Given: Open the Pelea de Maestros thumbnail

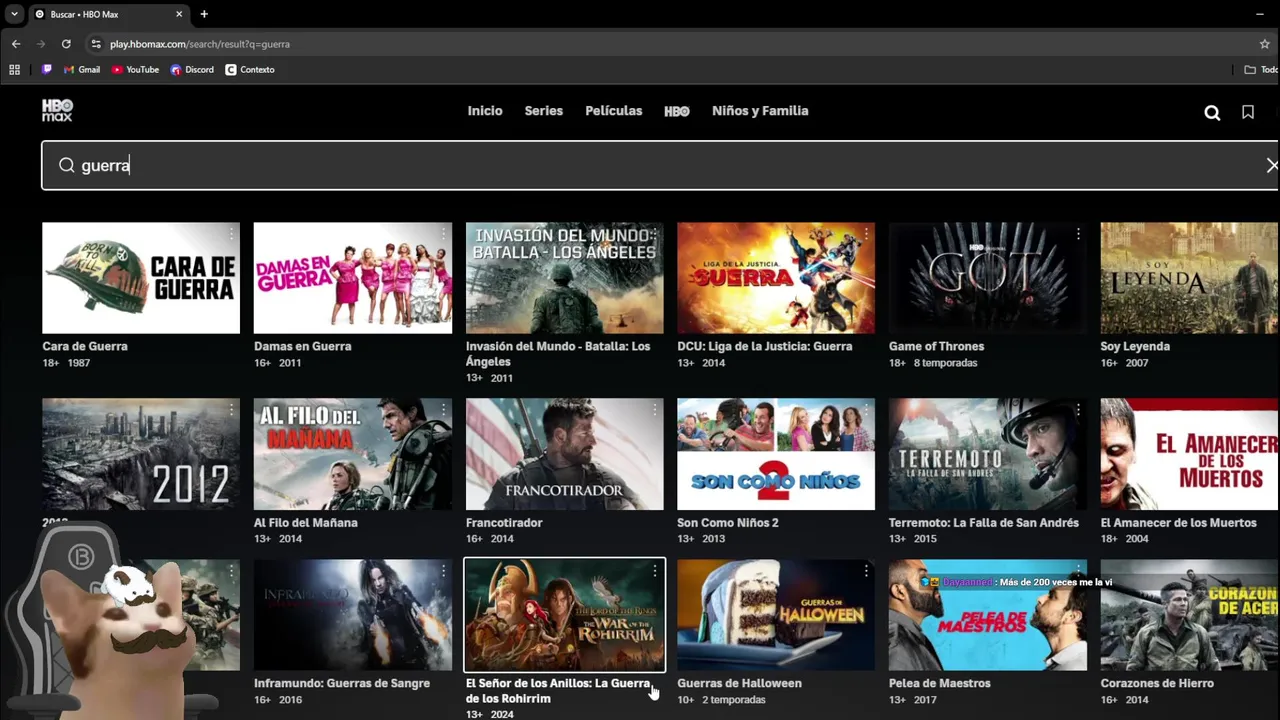Looking at the screenshot, I should click(988, 615).
